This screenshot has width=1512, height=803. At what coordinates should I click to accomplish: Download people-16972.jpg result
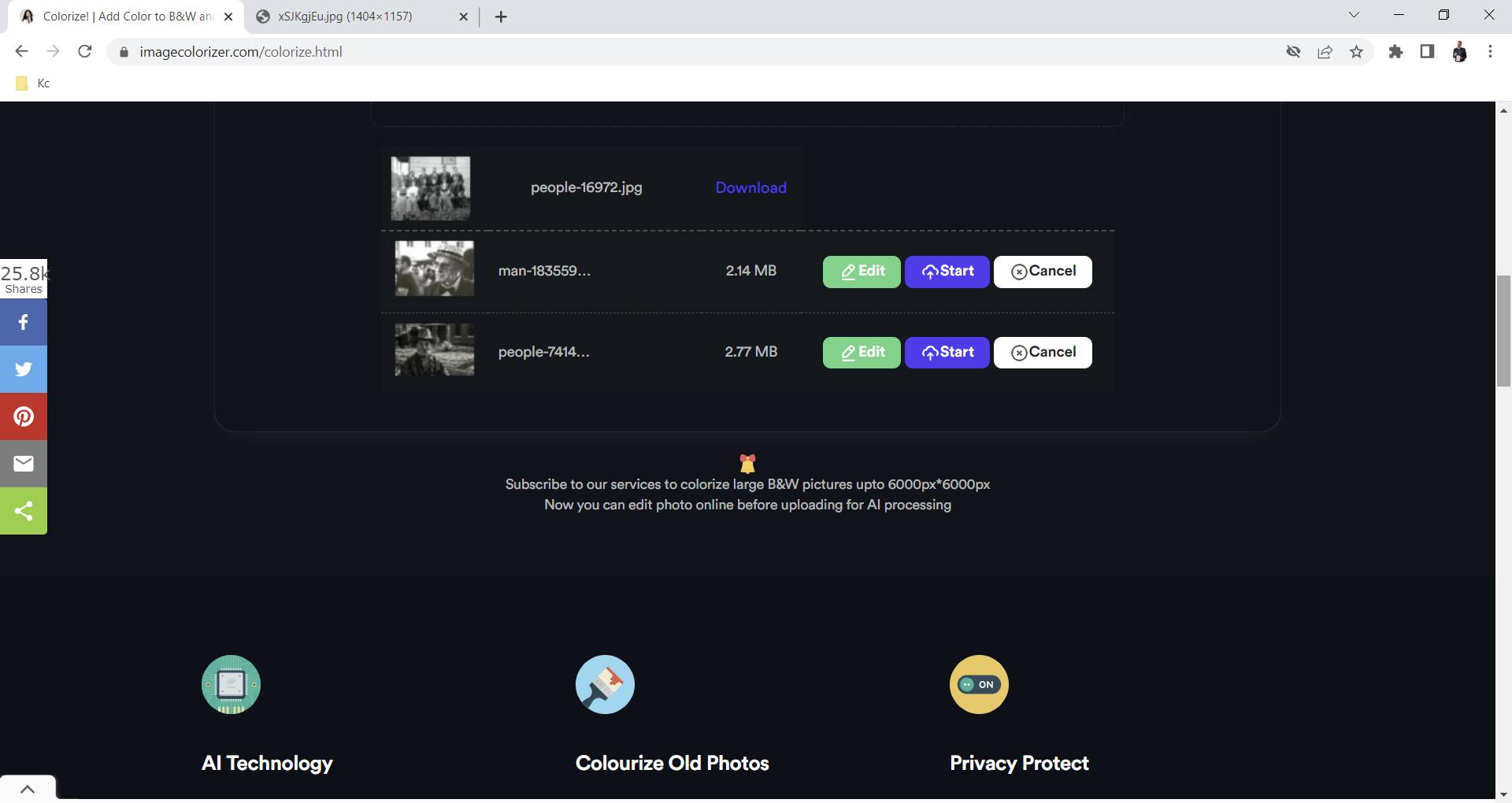[x=750, y=188]
